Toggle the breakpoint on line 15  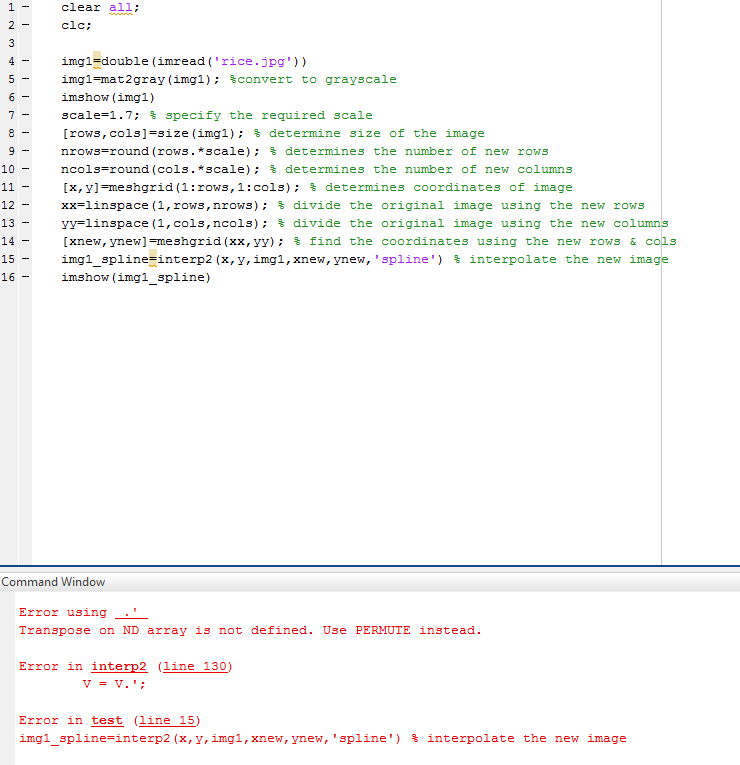(x=25, y=259)
